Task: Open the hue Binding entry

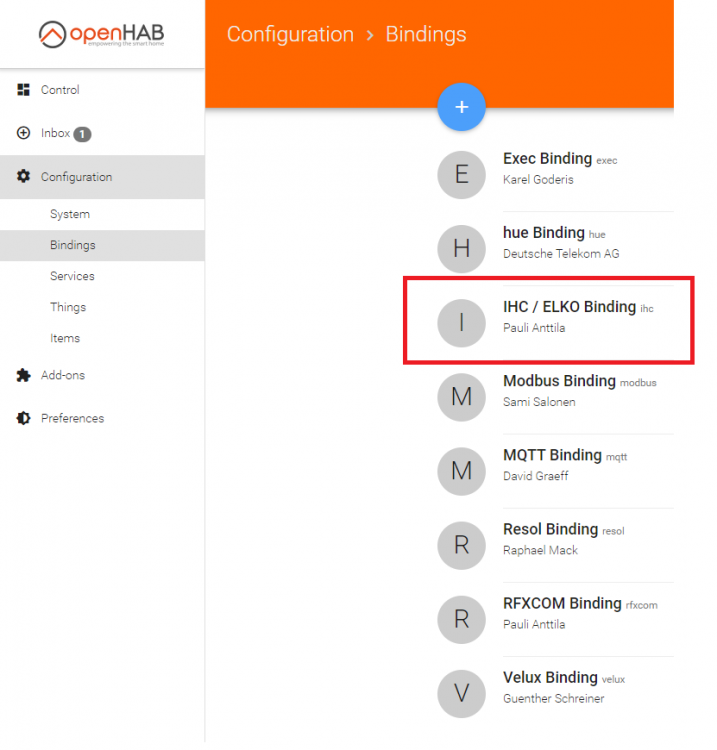Action: (544, 233)
